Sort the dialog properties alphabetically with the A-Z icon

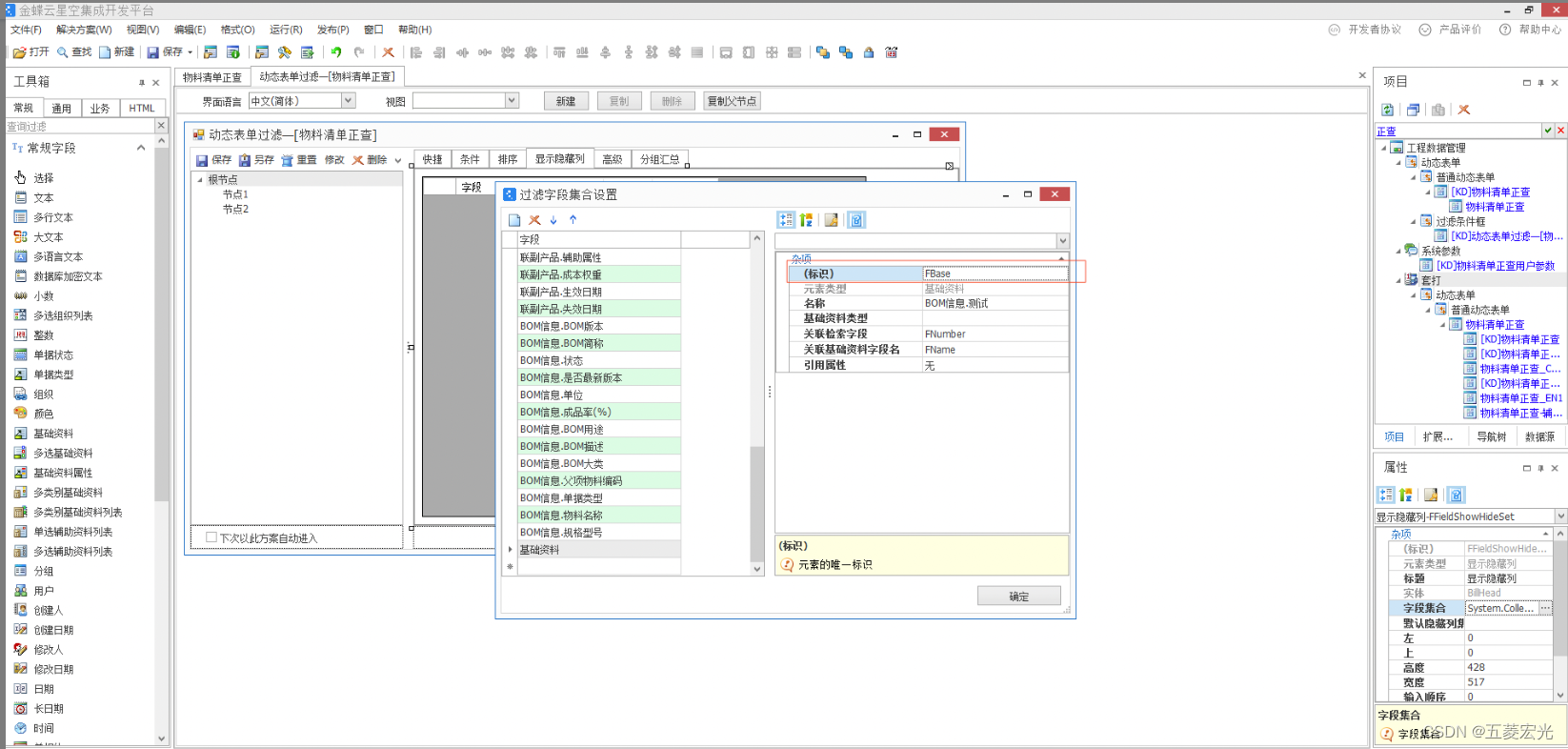(807, 220)
